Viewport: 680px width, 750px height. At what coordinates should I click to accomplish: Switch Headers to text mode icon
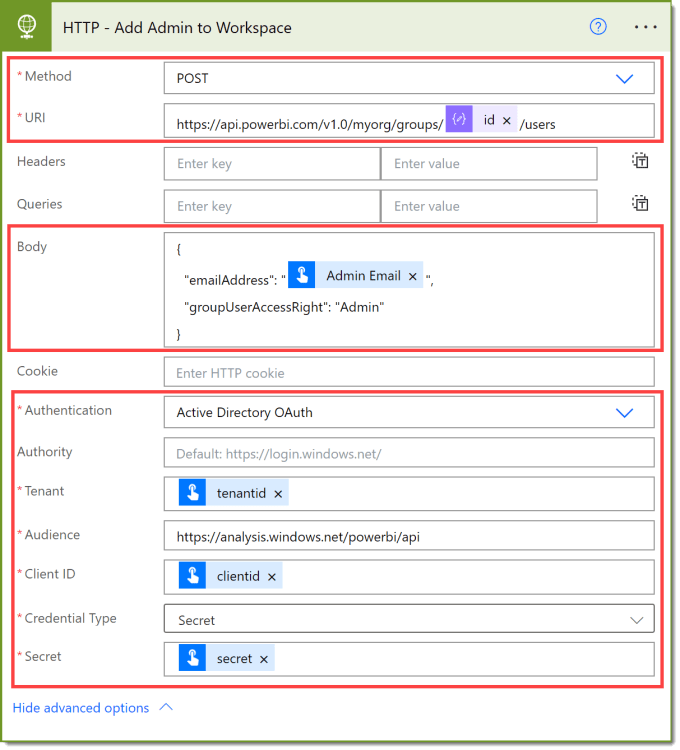point(640,161)
